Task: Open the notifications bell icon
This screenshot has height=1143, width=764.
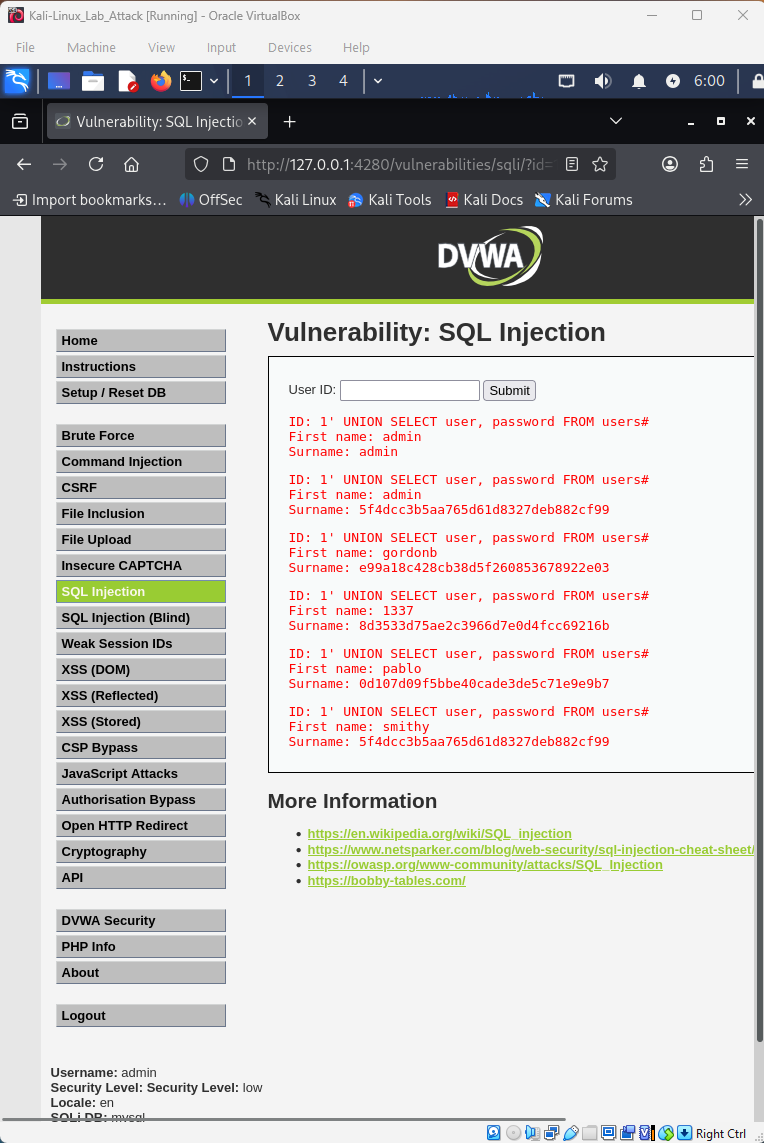Action: coord(639,81)
